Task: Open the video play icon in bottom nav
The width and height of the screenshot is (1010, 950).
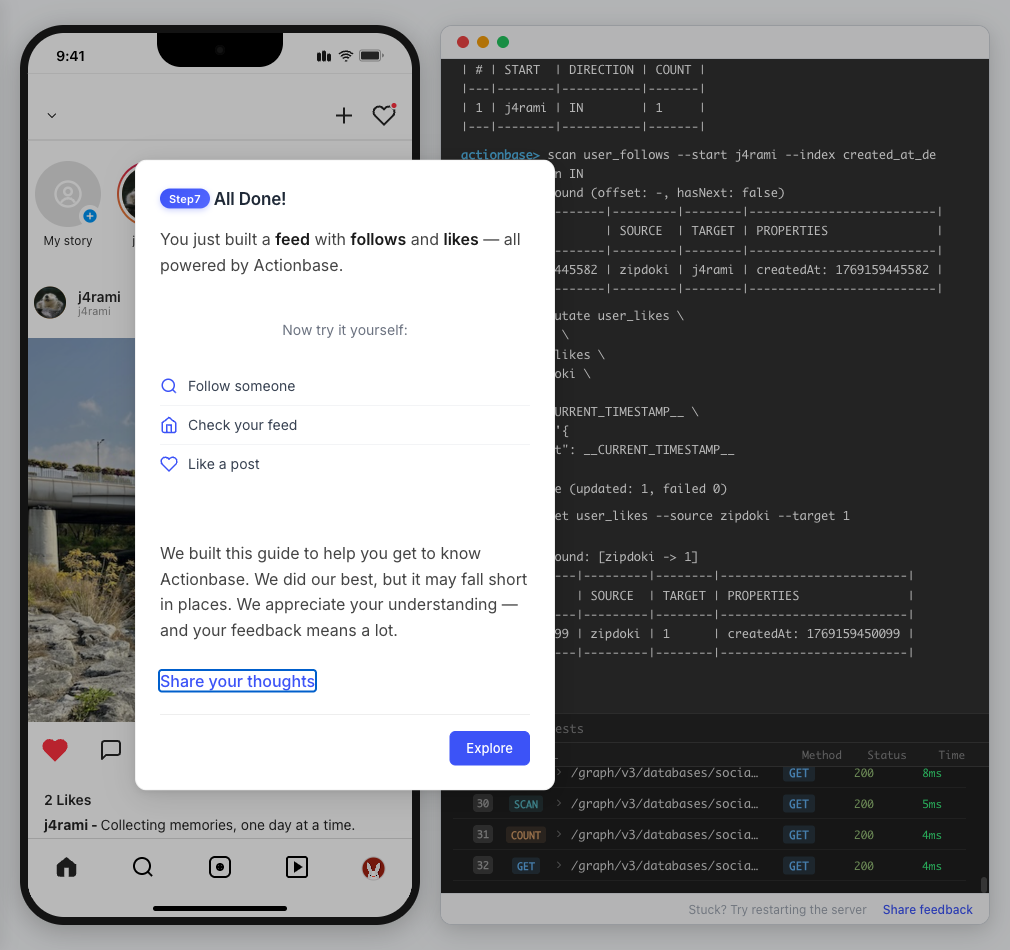Action: click(297, 867)
